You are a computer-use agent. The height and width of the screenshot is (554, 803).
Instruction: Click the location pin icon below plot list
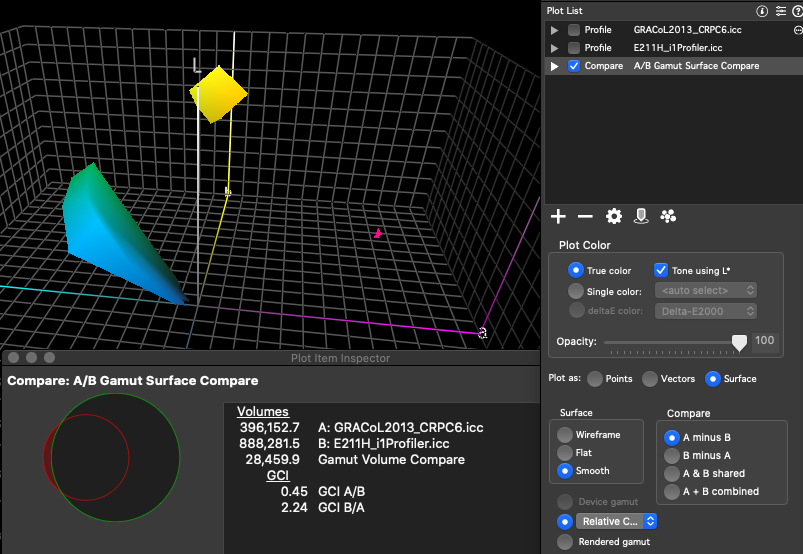642,217
